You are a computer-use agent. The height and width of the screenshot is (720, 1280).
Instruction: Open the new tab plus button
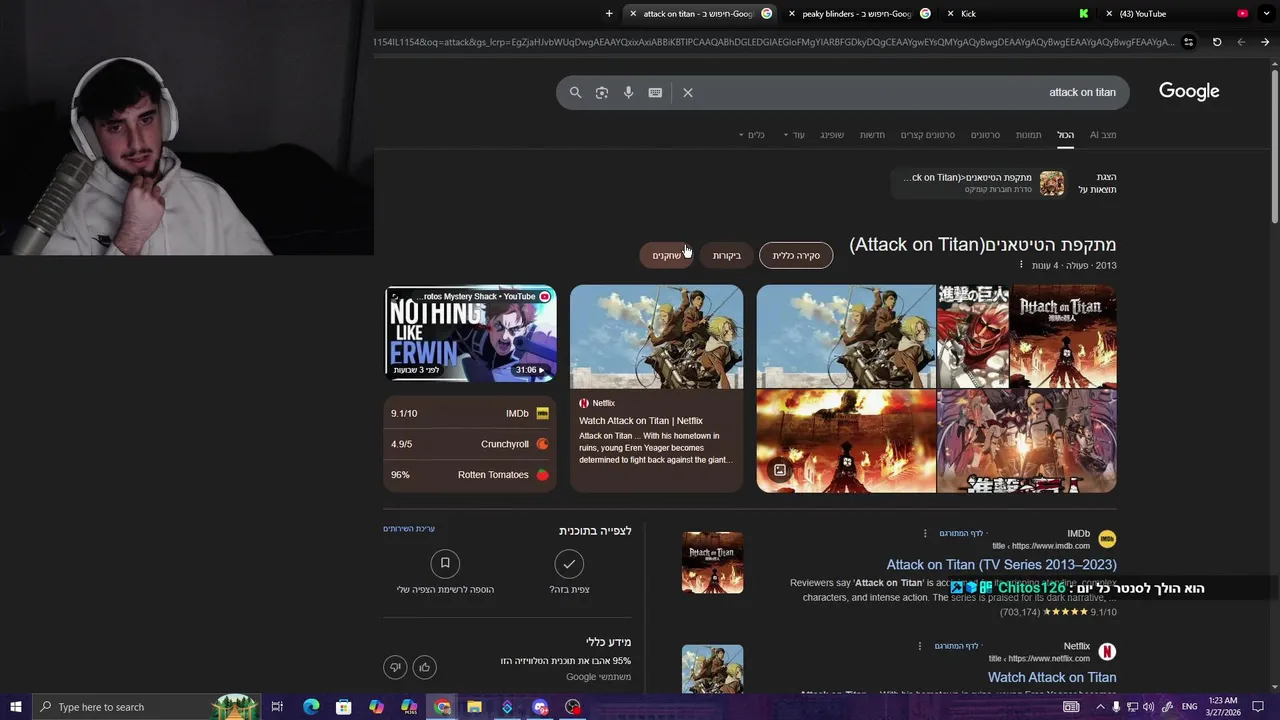[609, 14]
